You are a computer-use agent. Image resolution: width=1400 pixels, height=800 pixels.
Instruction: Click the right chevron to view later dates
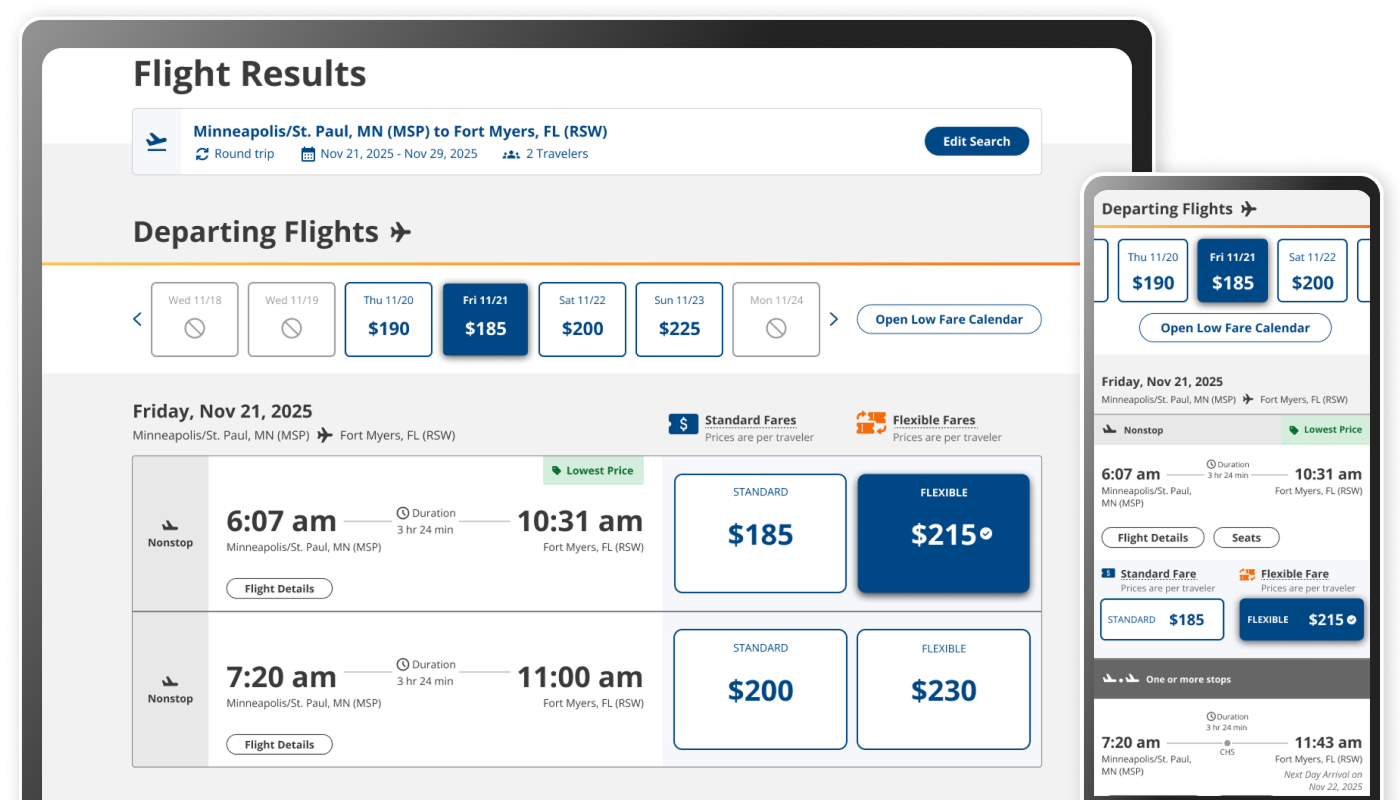(834, 319)
